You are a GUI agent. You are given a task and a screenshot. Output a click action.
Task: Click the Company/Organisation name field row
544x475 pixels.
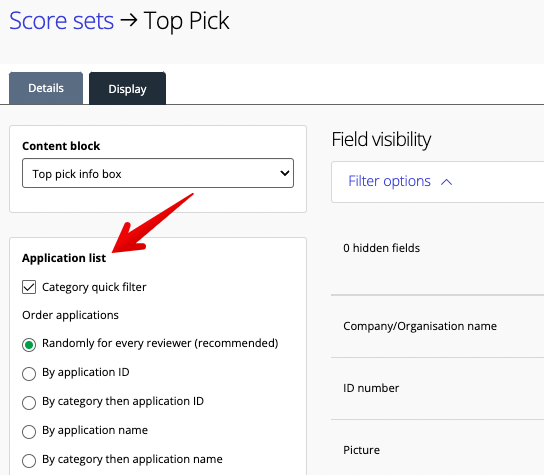(x=437, y=326)
